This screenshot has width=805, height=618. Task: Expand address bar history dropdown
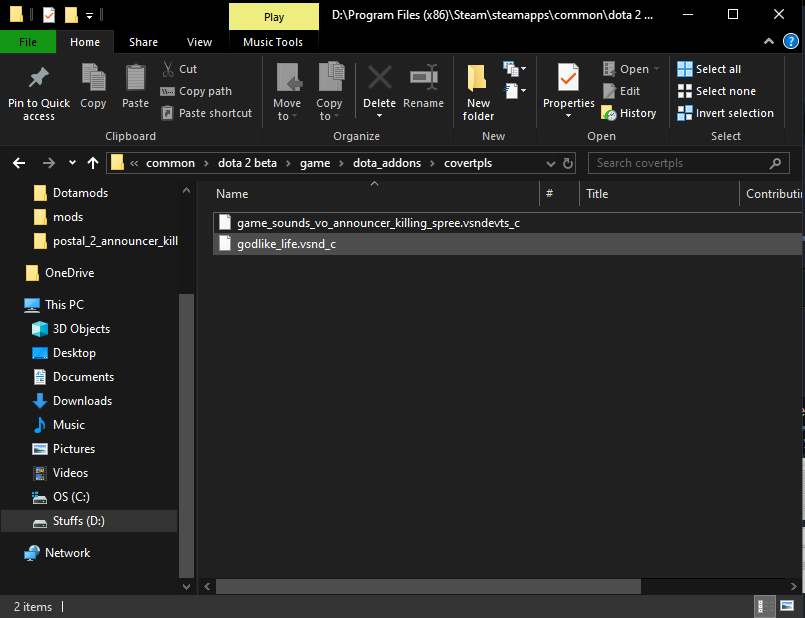(x=550, y=164)
